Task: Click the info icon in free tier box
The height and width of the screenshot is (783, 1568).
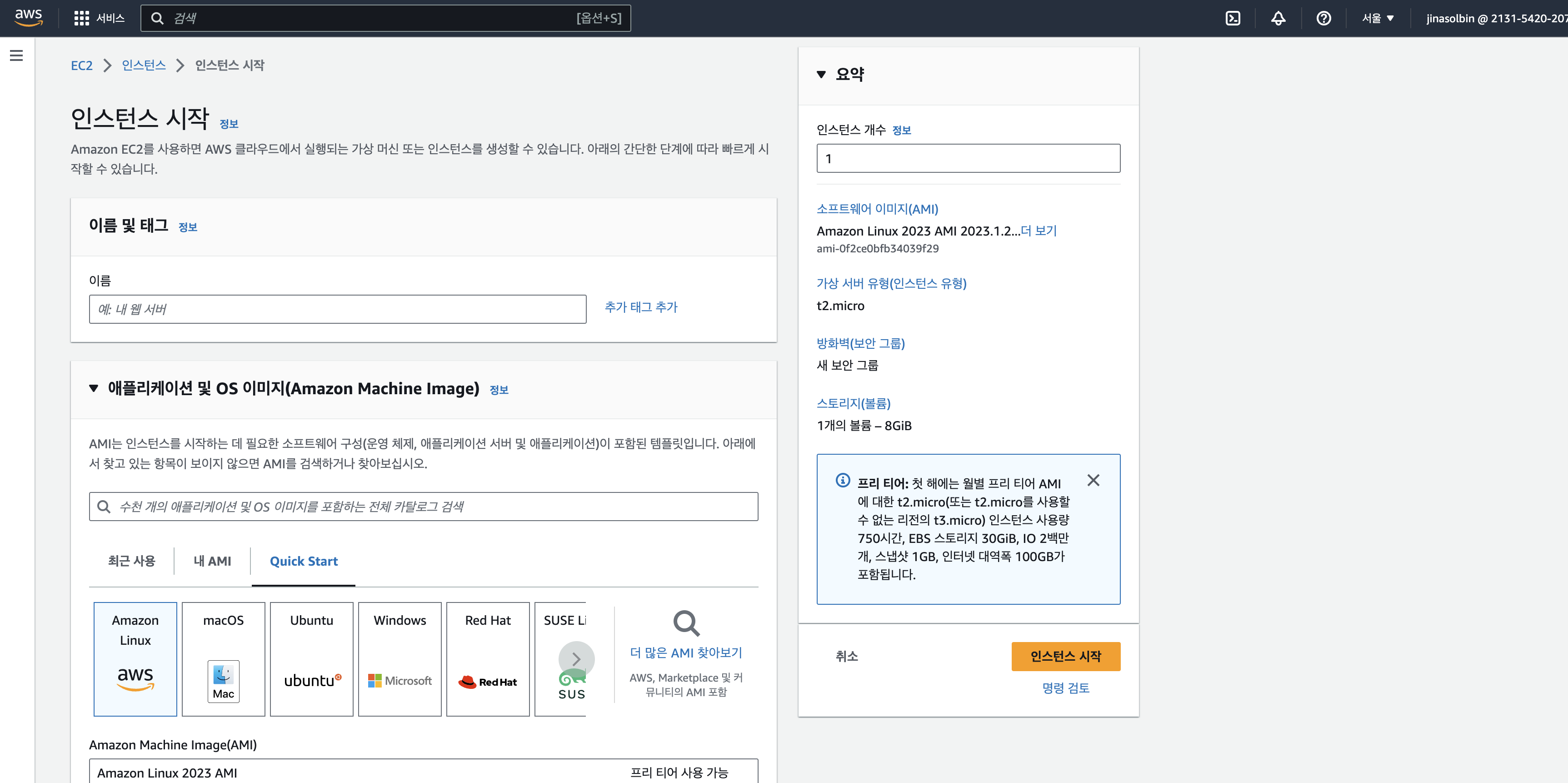Action: coord(843,480)
